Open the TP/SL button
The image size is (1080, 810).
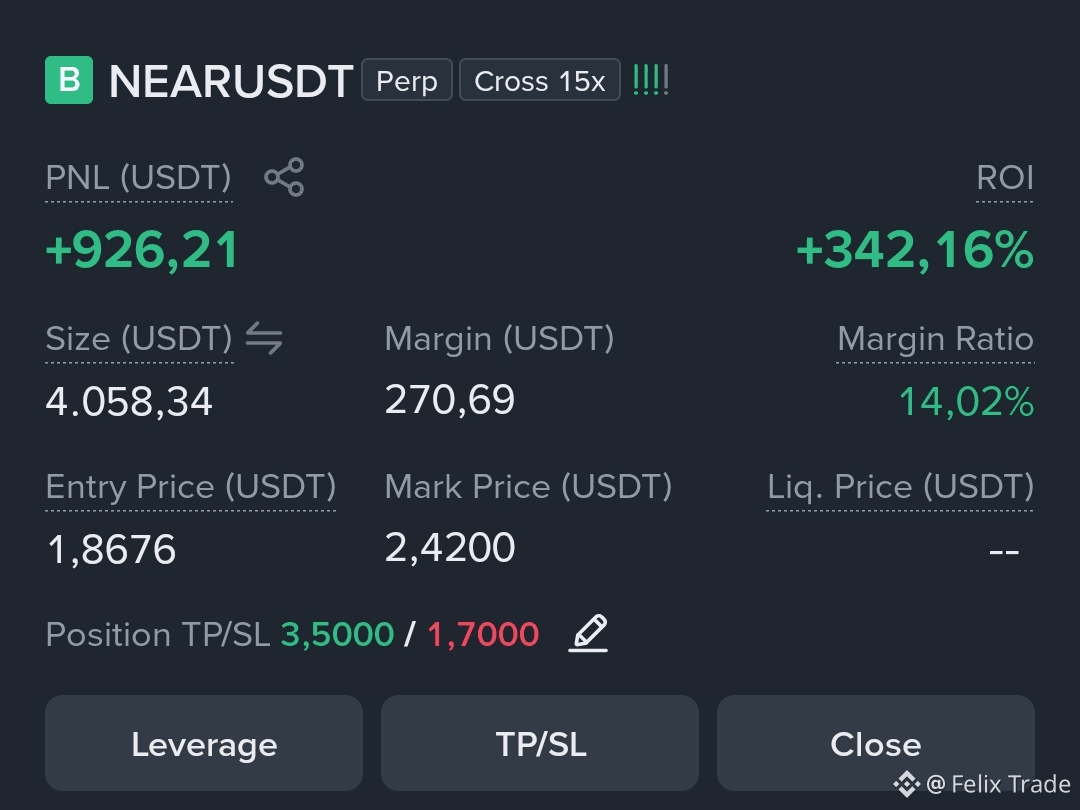click(540, 743)
